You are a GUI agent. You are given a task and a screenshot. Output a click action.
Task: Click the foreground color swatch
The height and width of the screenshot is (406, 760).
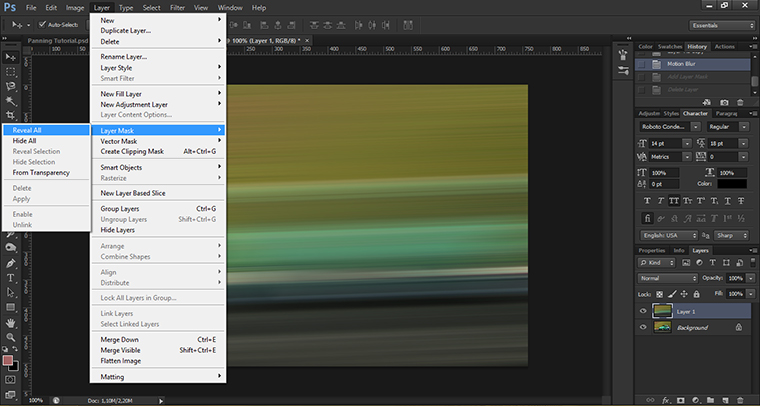click(x=8, y=359)
